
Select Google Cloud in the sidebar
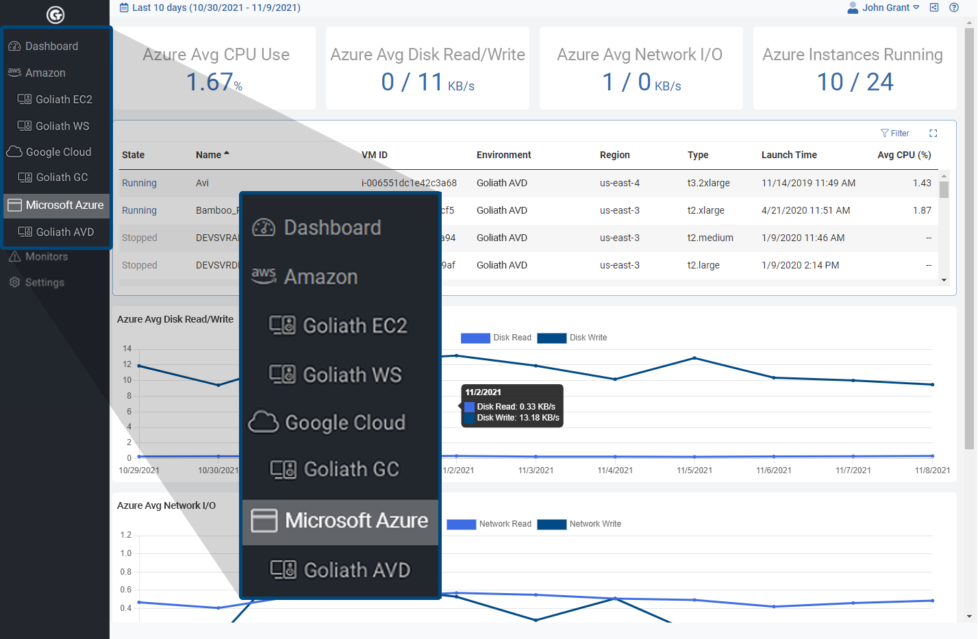pos(55,152)
